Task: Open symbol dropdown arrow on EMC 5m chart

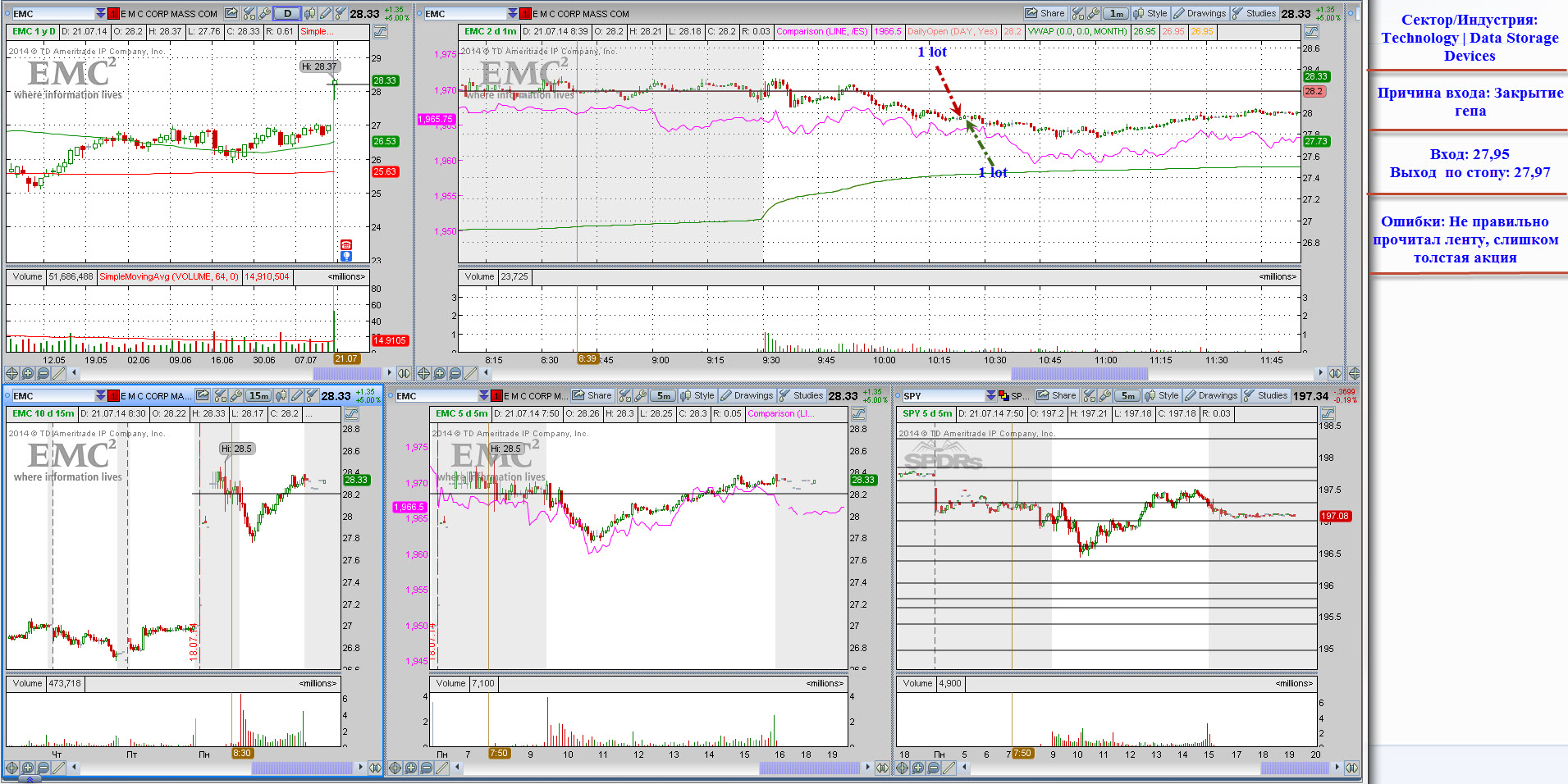Action: click(x=484, y=395)
